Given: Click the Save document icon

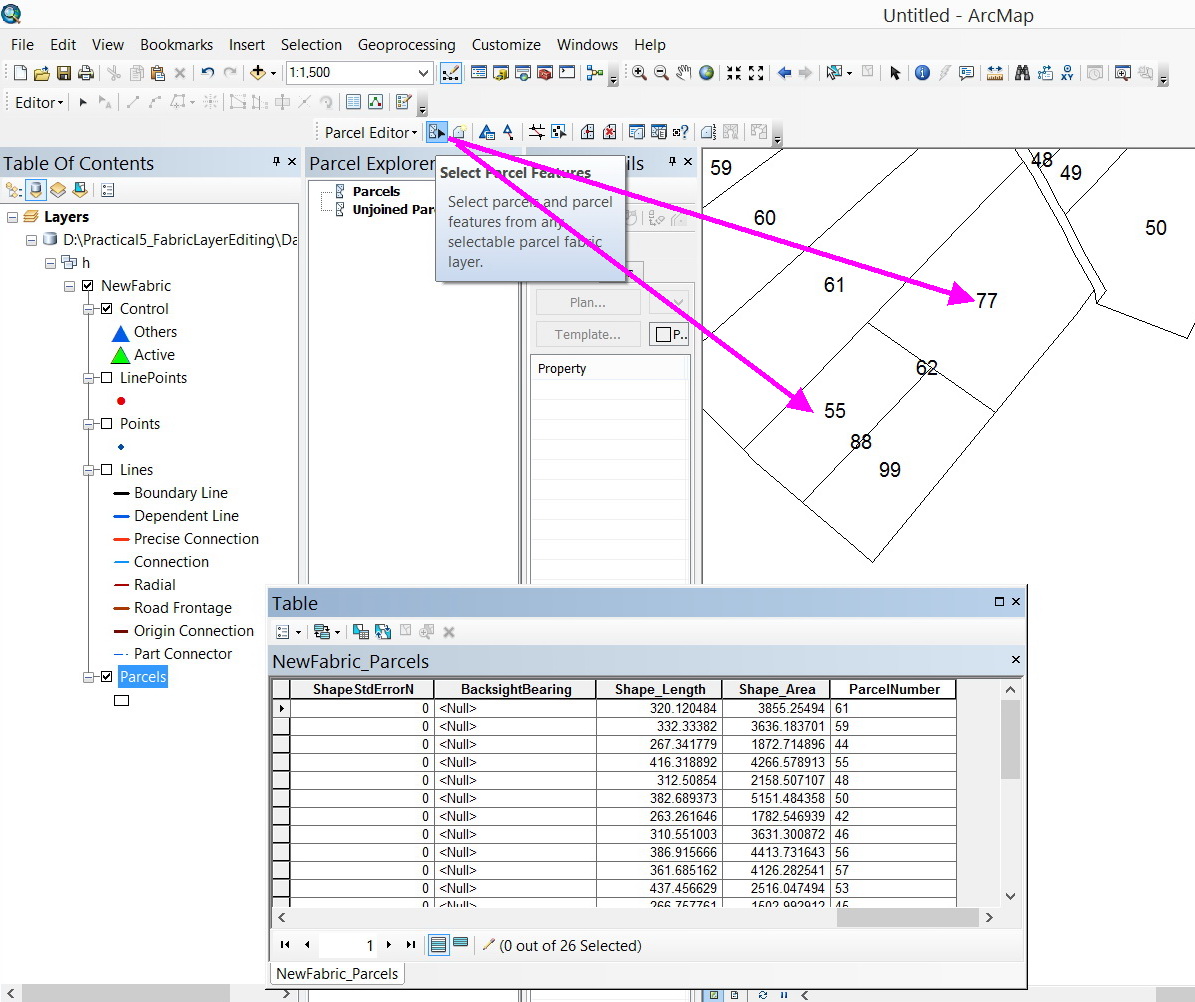Looking at the screenshot, I should [64, 72].
